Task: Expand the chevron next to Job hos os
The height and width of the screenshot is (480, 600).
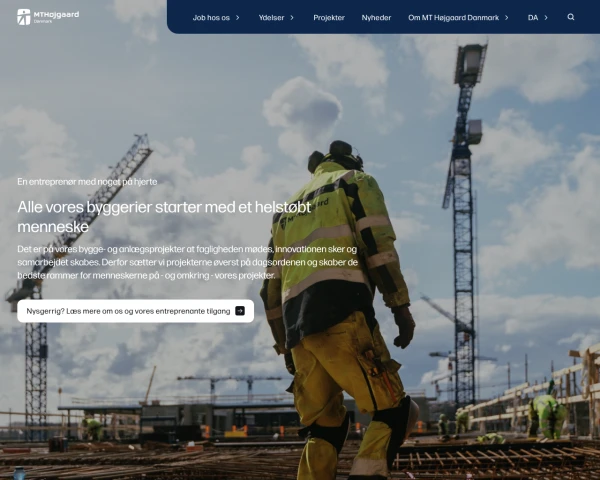Action: coord(238,18)
